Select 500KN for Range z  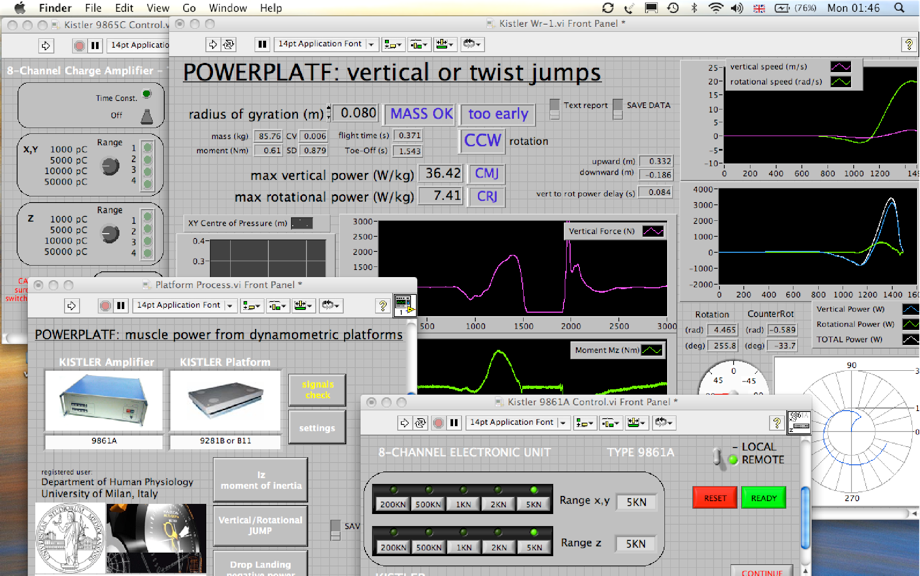coord(429,547)
